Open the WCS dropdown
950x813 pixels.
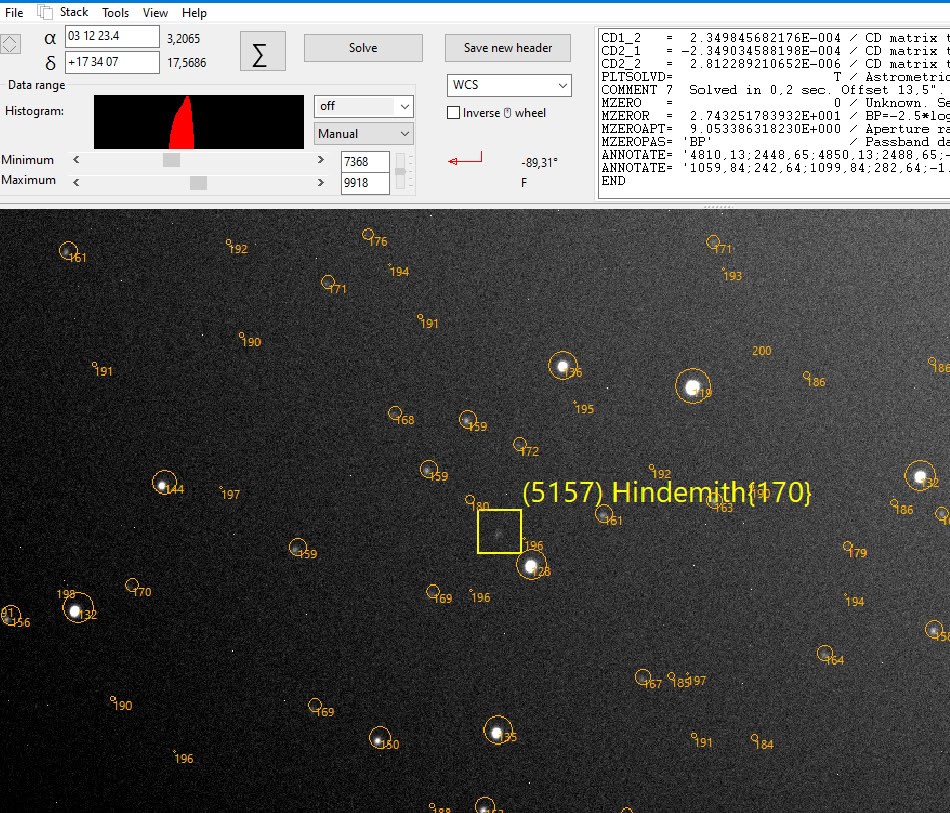click(509, 85)
